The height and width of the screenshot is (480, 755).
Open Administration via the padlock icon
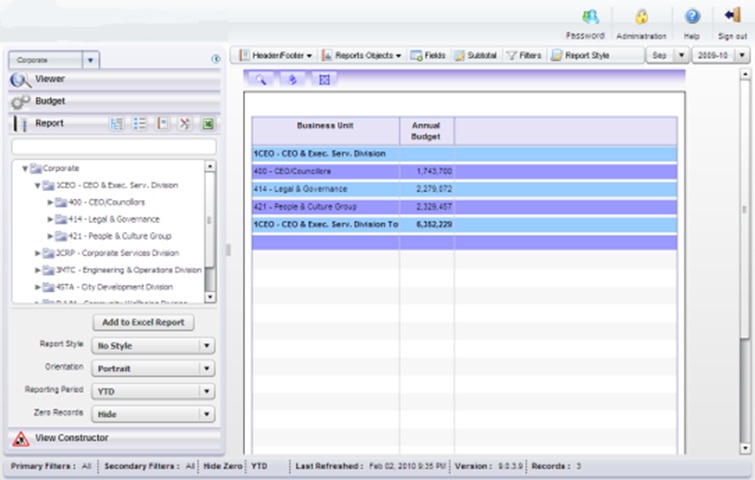coord(641,17)
